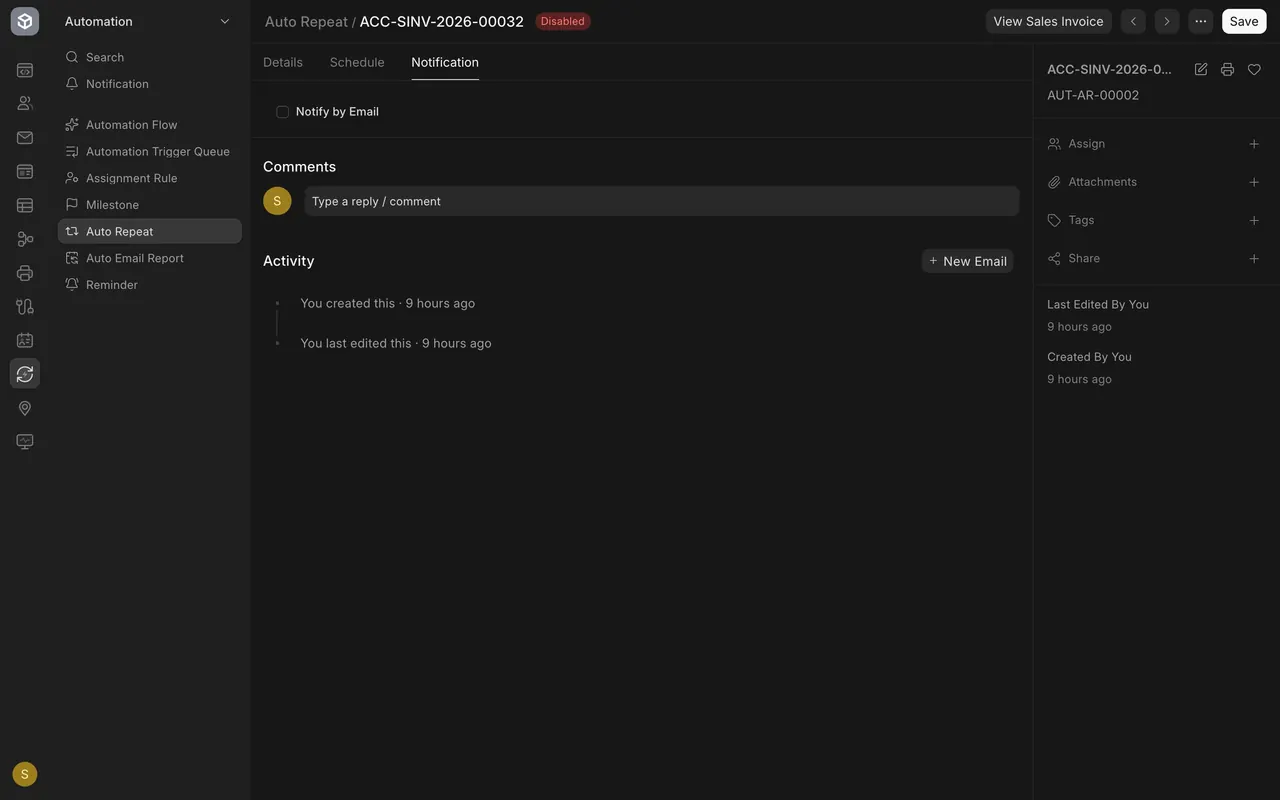Screen dimensions: 1280x800
Task: Add file with Attachments plus icon
Action: point(1254,182)
